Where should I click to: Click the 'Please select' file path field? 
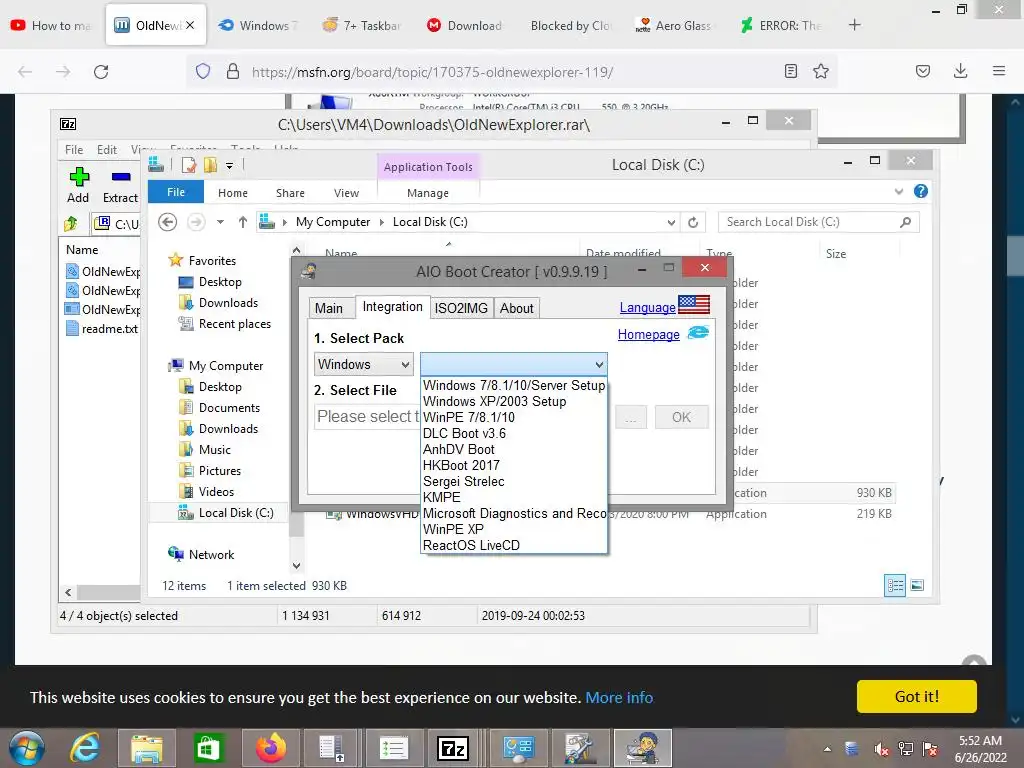tap(368, 417)
